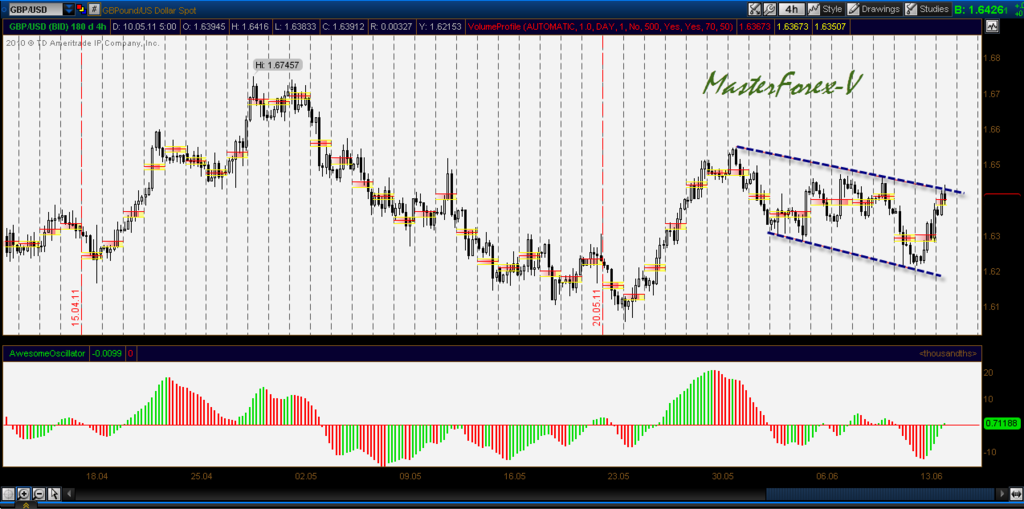1024x509 pixels.
Task: Click the L: 1.63833 low value
Action: point(296,27)
